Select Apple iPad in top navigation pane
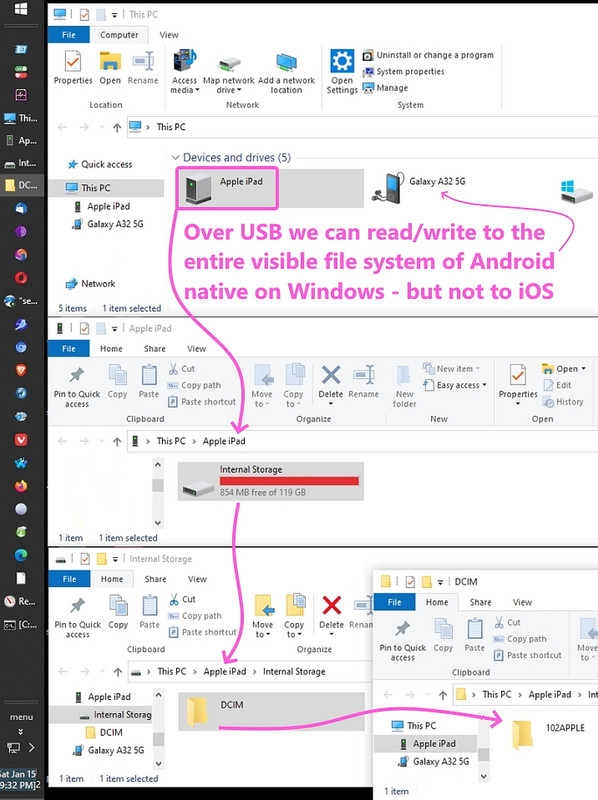Screen dimensions: 598x800 [x=102, y=206]
